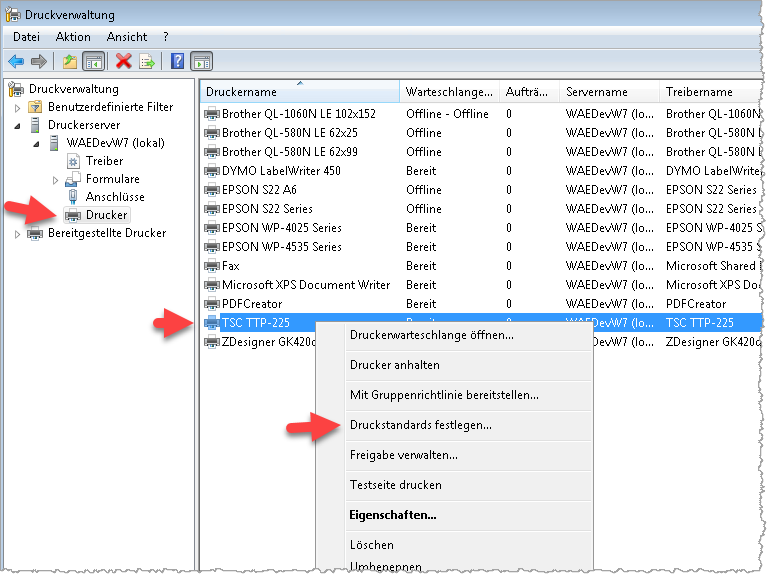The image size is (768, 578).
Task: Sort by the Aufträ... column header
Action: pos(529,92)
